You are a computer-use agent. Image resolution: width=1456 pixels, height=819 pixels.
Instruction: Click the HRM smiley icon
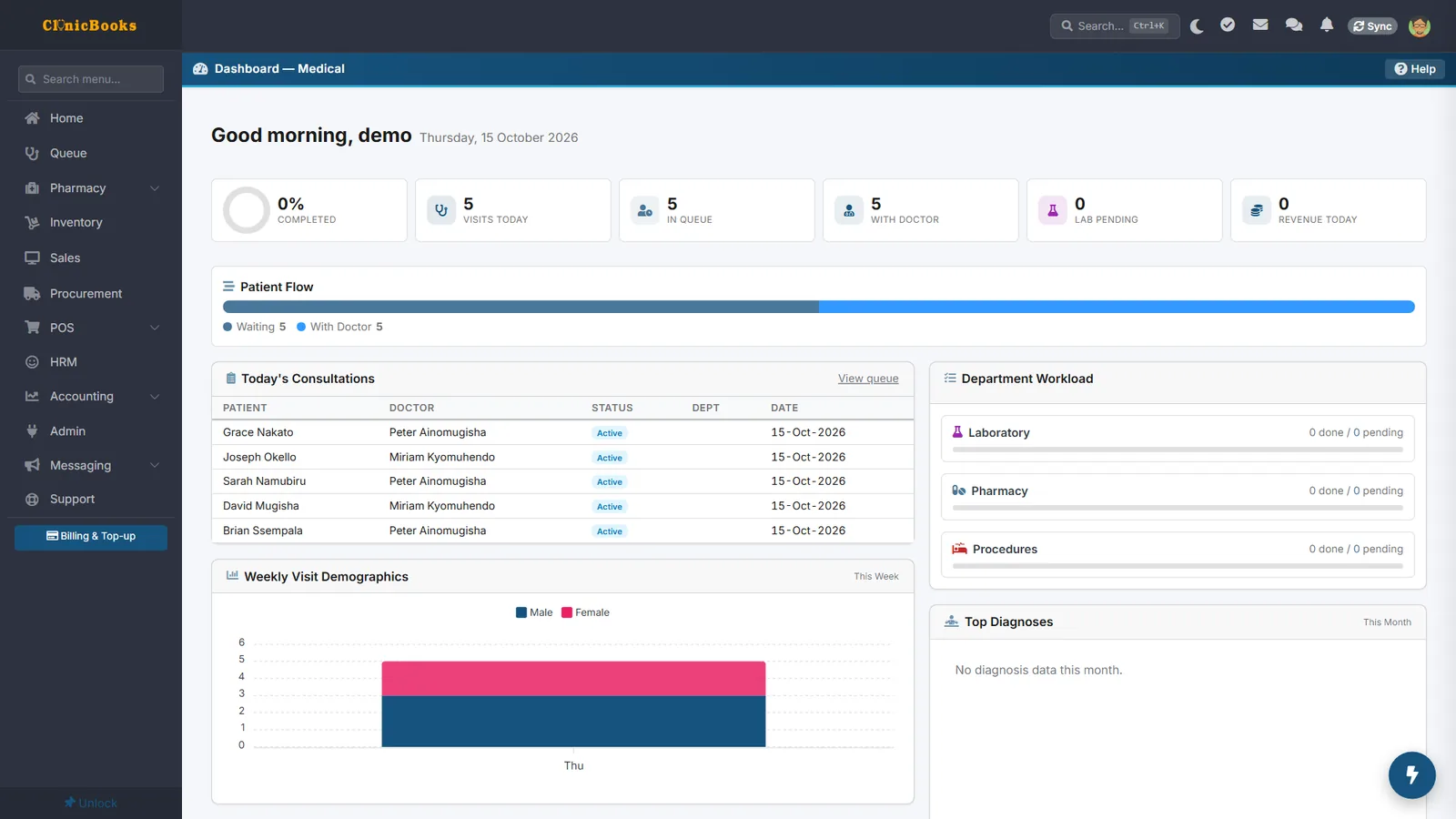pyautogui.click(x=32, y=362)
